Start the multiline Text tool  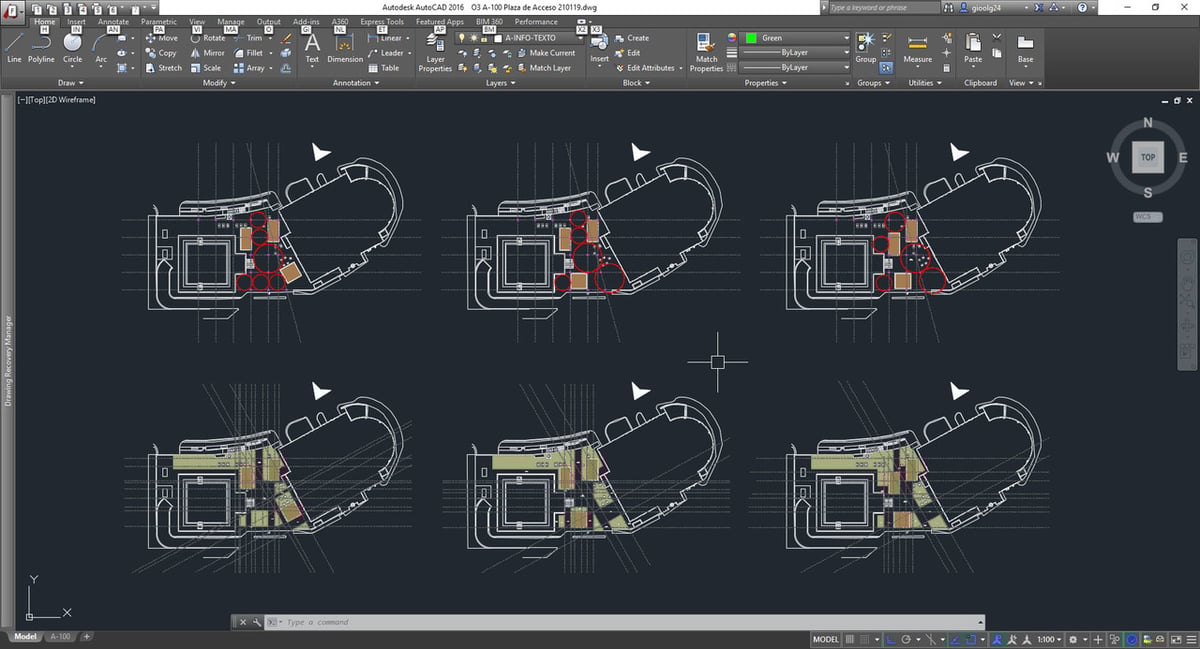(311, 46)
